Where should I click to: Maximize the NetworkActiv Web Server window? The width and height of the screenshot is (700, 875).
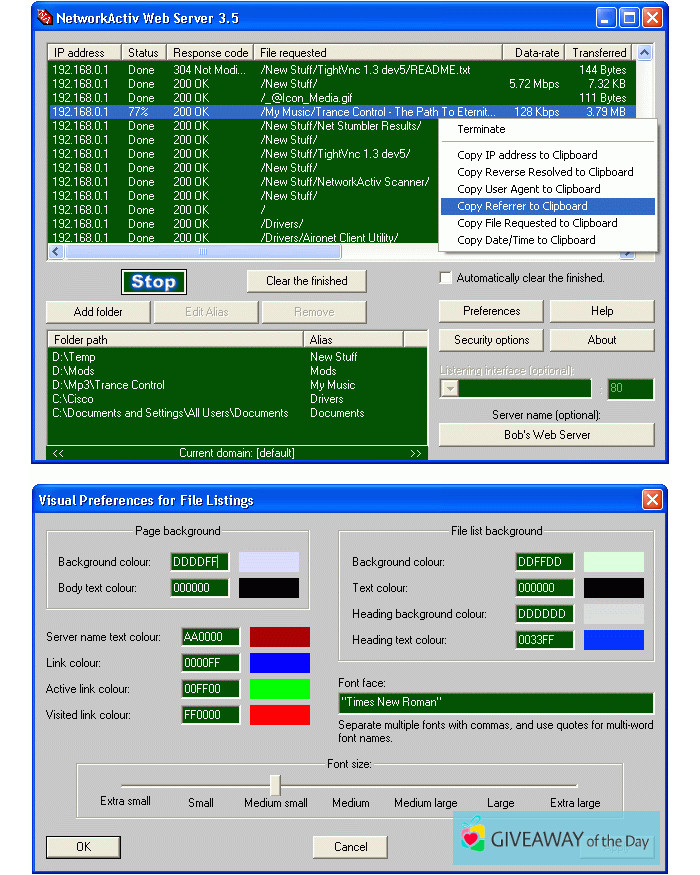pyautogui.click(x=630, y=18)
